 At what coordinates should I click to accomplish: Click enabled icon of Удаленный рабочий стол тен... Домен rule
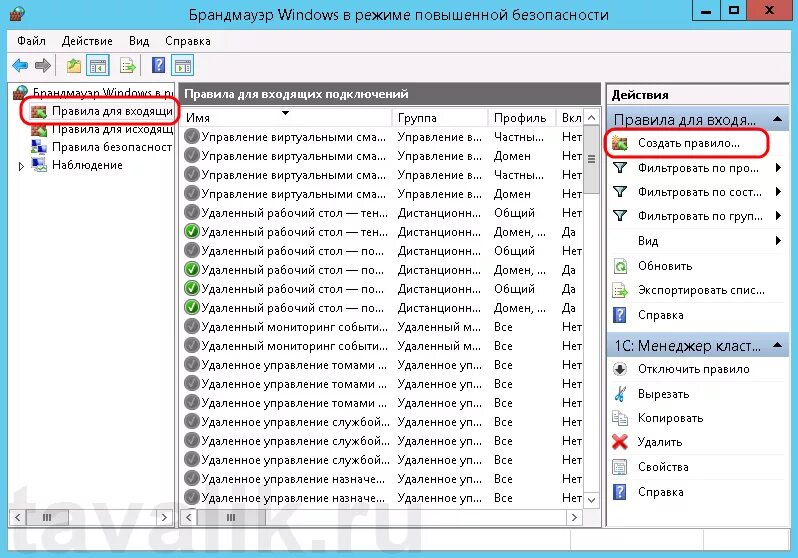(x=191, y=232)
